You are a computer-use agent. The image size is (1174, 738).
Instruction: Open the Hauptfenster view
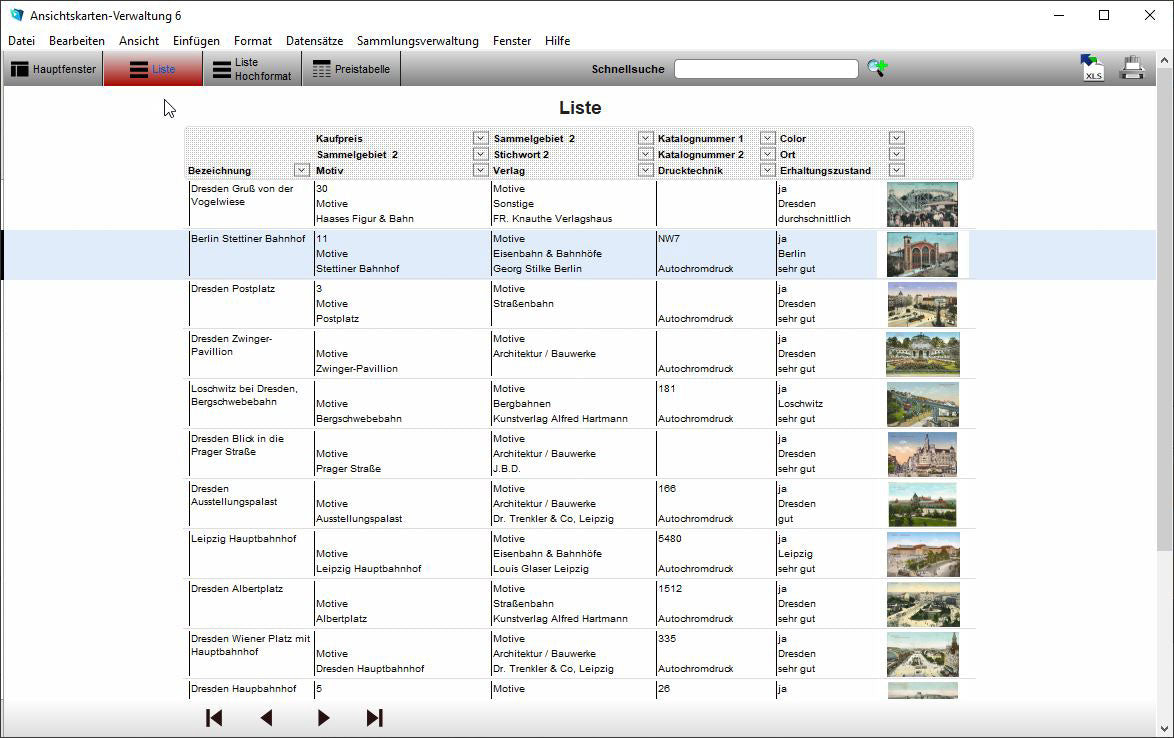coord(53,69)
